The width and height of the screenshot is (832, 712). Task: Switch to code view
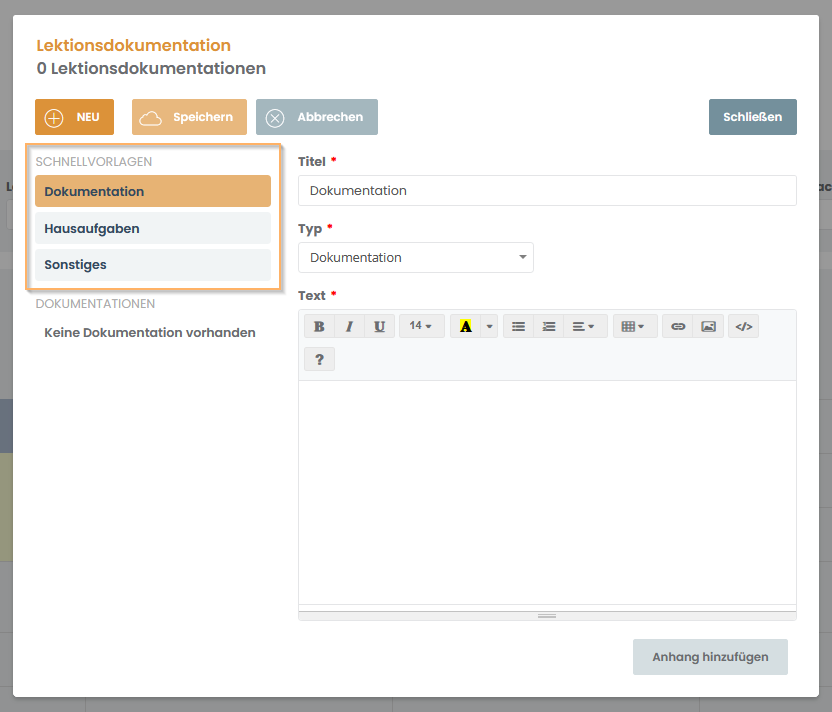click(744, 326)
